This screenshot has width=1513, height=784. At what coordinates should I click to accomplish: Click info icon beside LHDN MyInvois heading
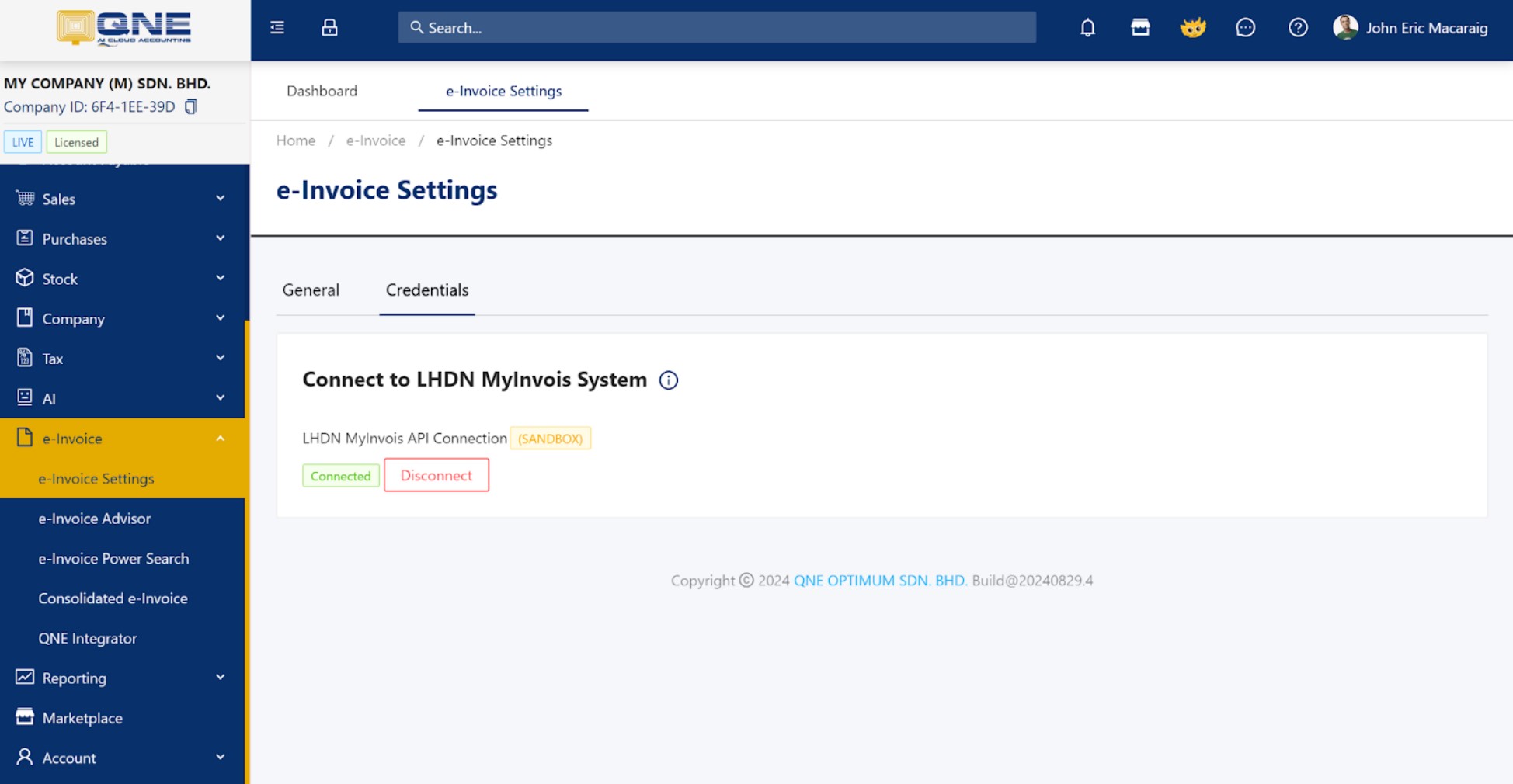click(x=668, y=380)
